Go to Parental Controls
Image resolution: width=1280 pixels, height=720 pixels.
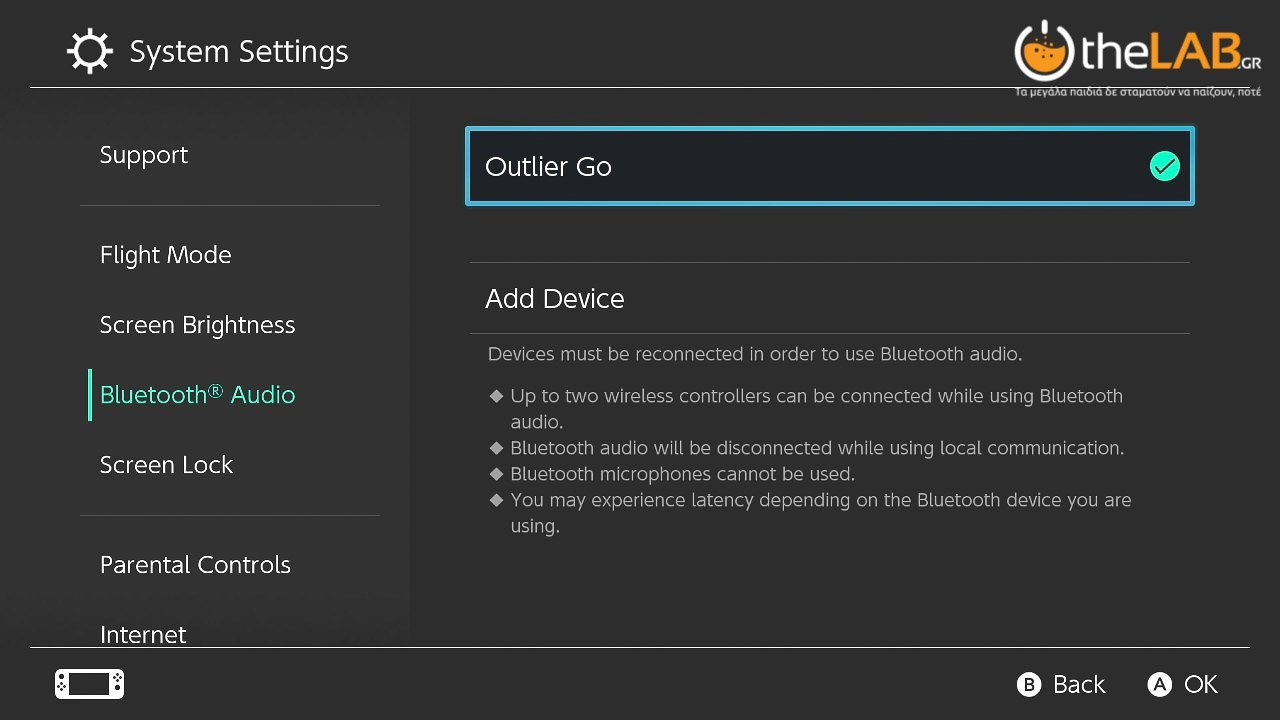coord(195,565)
